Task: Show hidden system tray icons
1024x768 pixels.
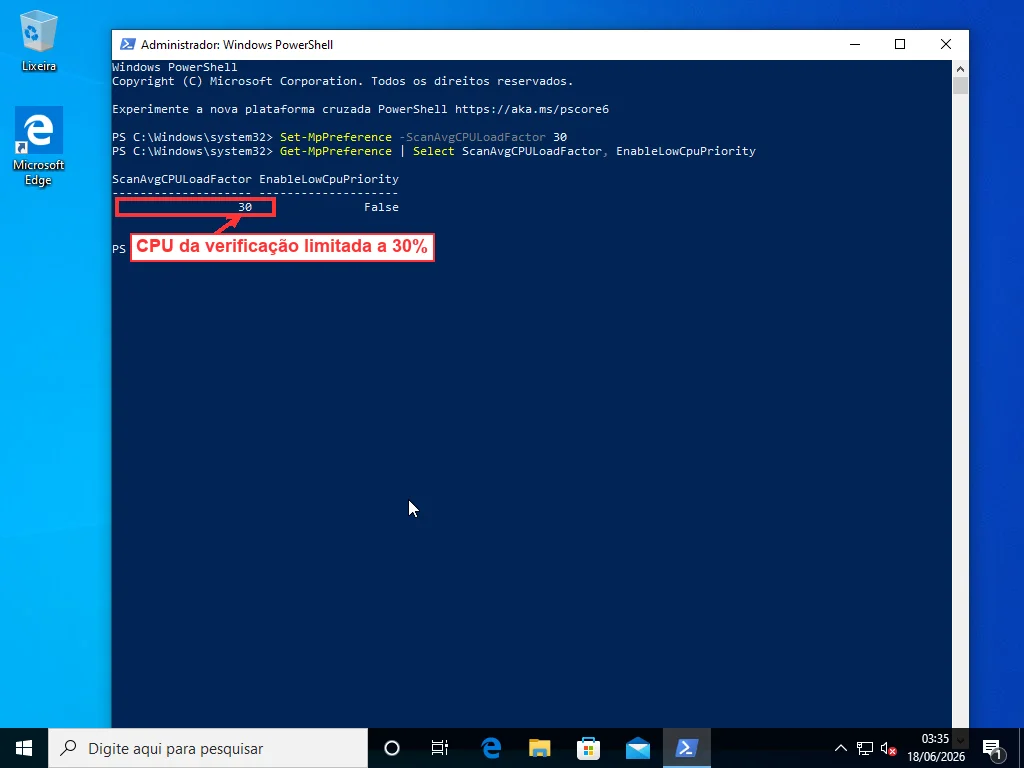Action: pyautogui.click(x=840, y=748)
